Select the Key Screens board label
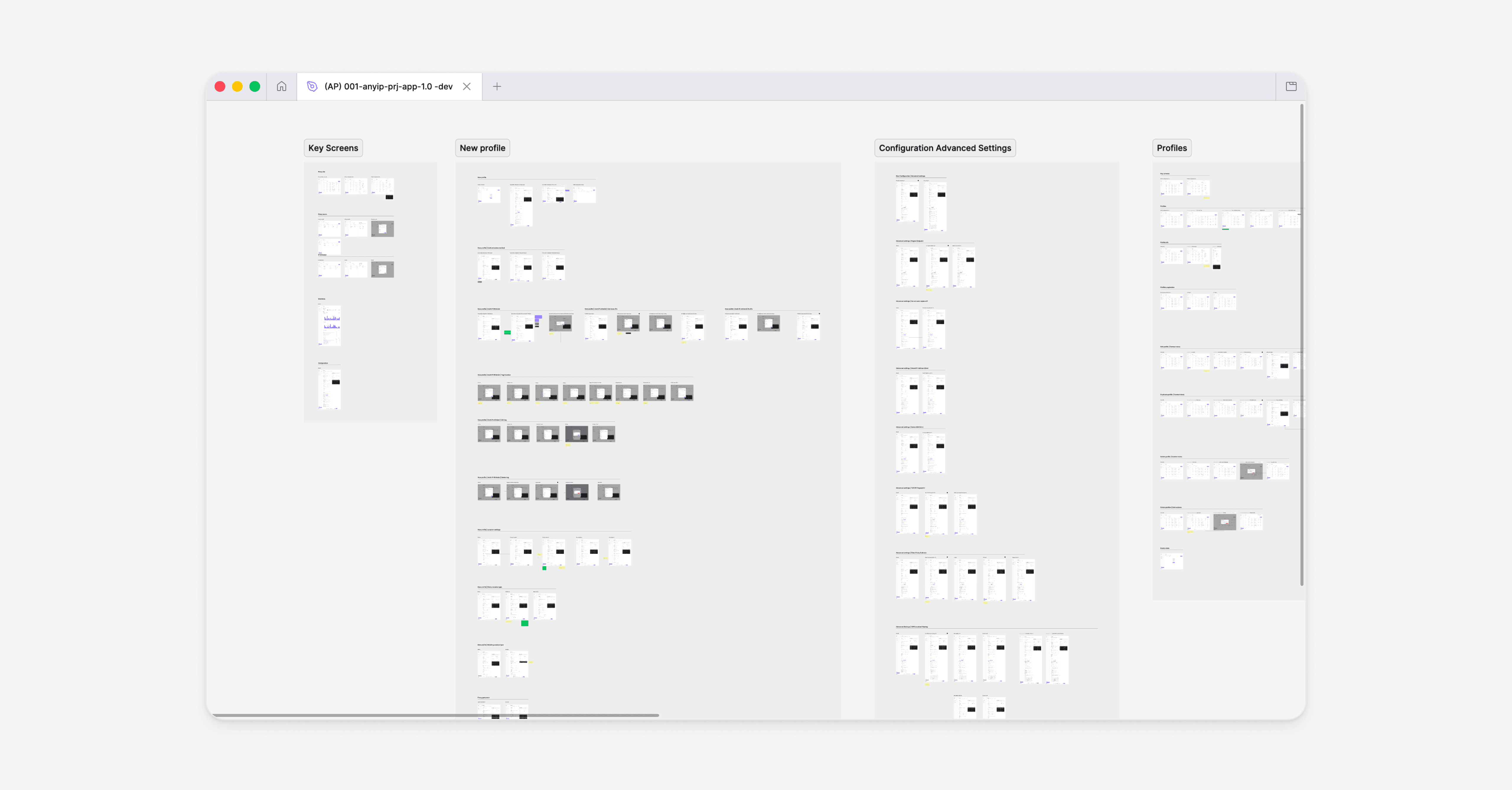Screen dimensions: 1512x790 tap(333, 148)
